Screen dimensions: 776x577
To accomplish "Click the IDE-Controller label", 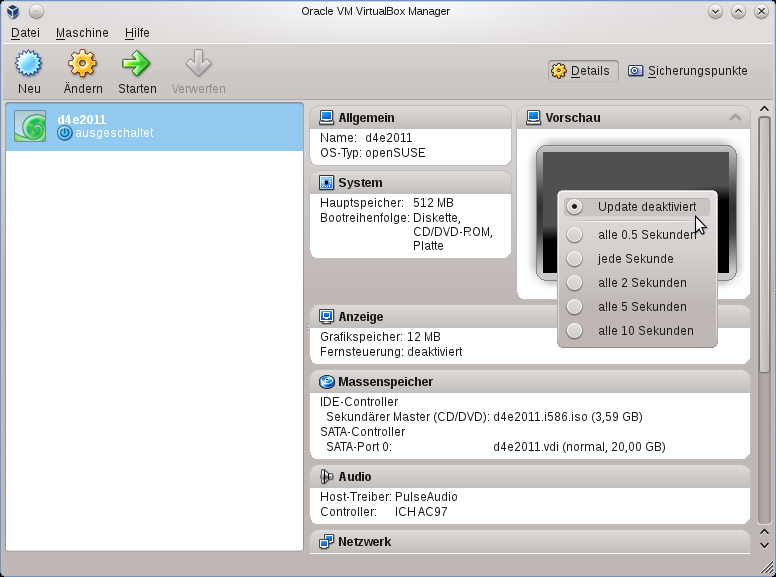I will (359, 402).
